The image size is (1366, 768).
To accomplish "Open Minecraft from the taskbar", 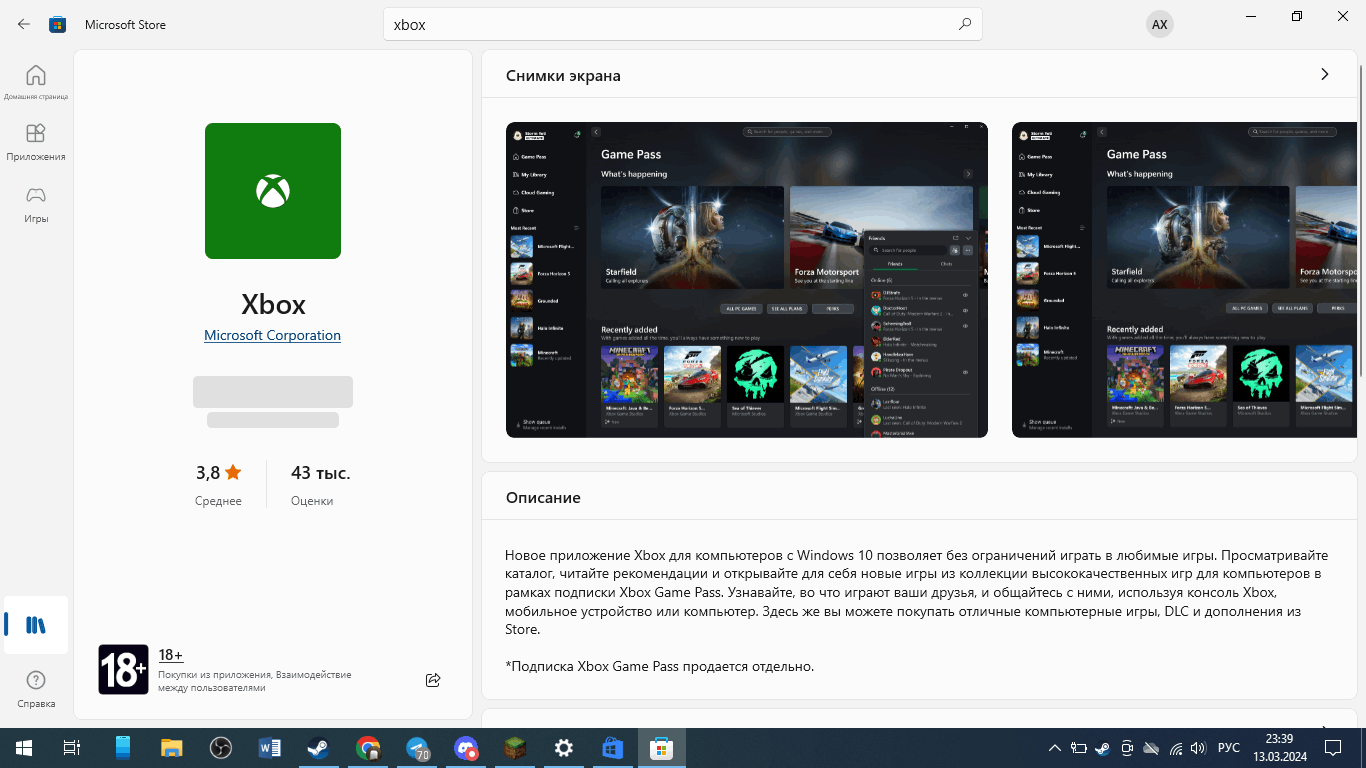I will click(x=515, y=748).
